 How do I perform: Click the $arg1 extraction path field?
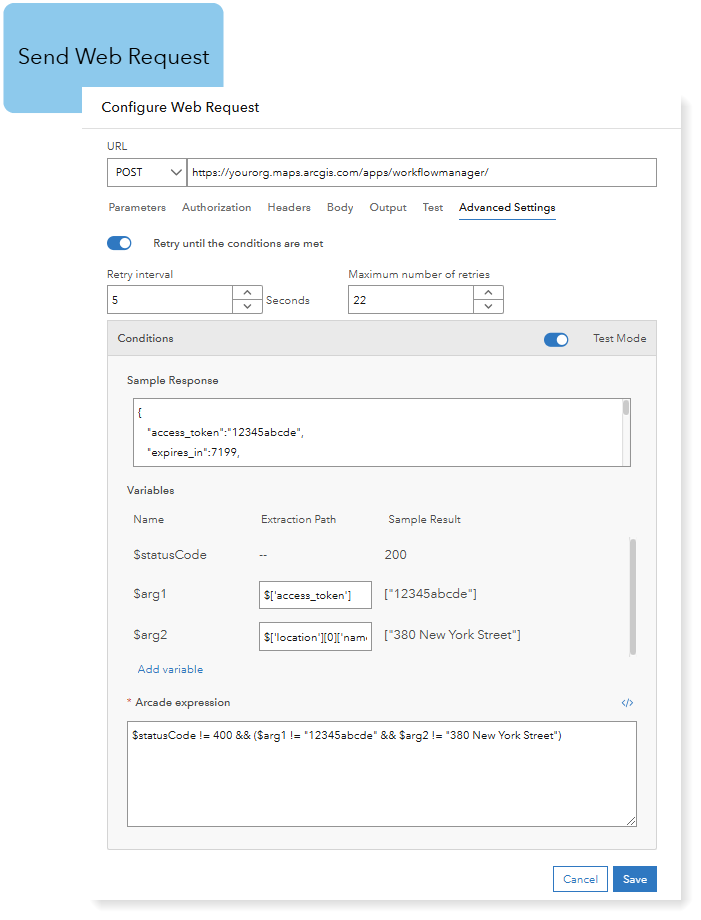[315, 595]
